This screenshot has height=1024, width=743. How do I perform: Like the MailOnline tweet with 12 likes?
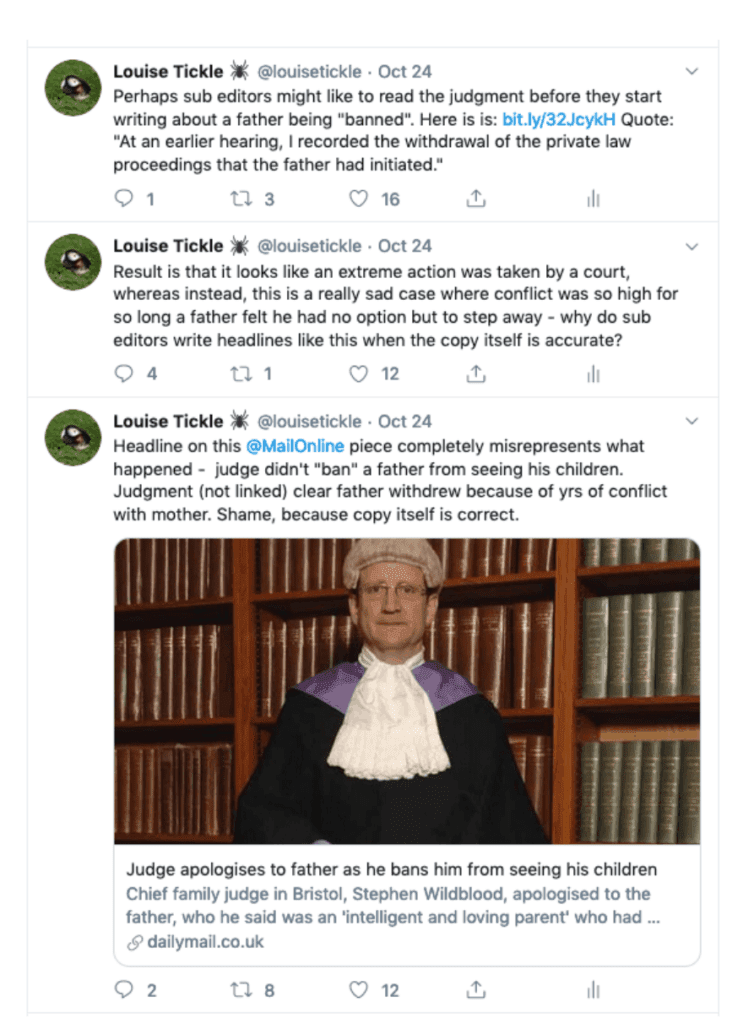[x=358, y=990]
